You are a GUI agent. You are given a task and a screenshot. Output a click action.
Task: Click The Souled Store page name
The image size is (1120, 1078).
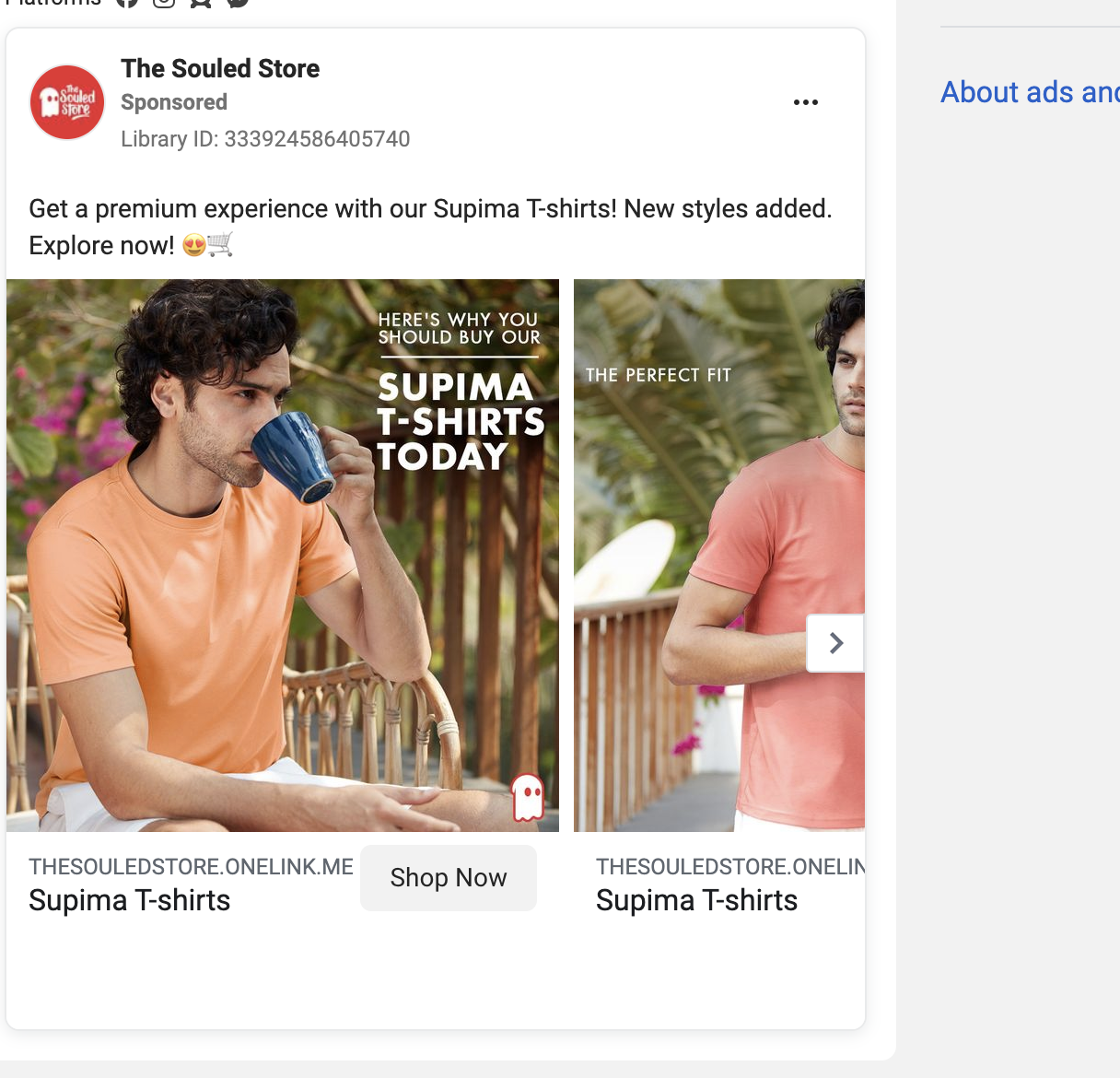point(220,69)
